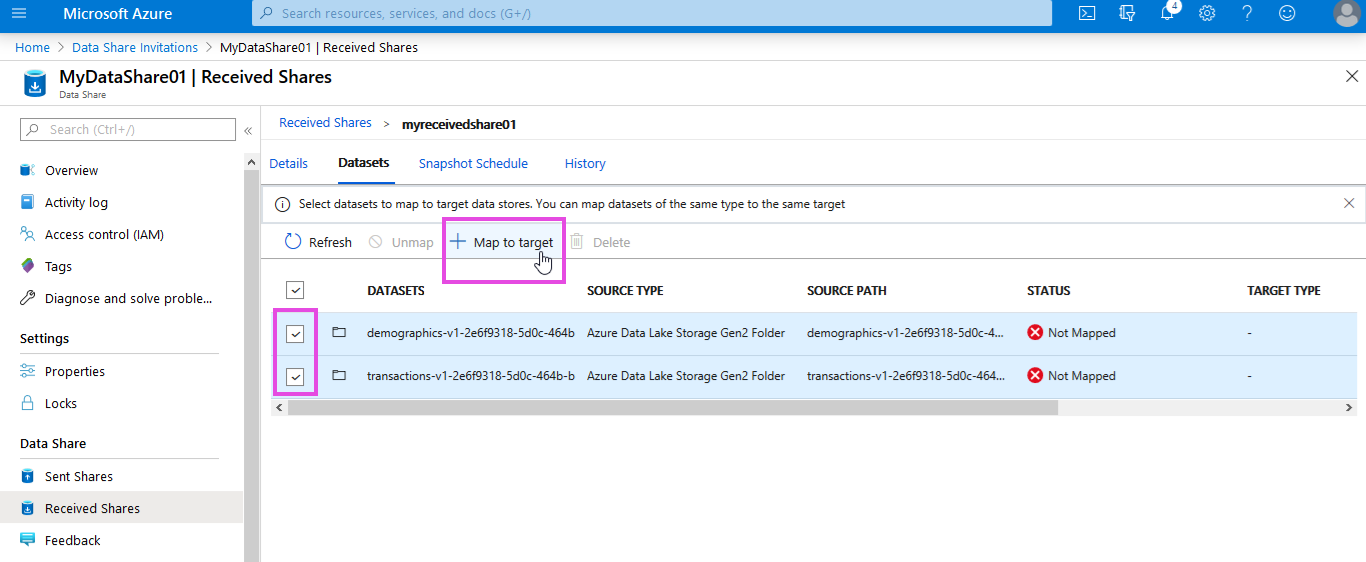The height and width of the screenshot is (562, 1366).
Task: Open the help question mark
Action: [x=1247, y=13]
